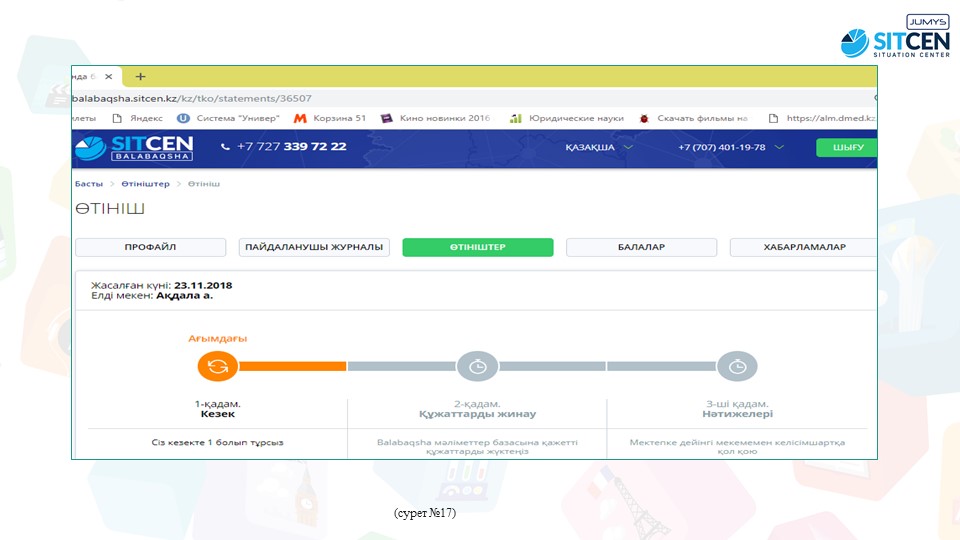This screenshot has height=540, width=960.
Task: Close the current browser tab
Action: (x=108, y=77)
